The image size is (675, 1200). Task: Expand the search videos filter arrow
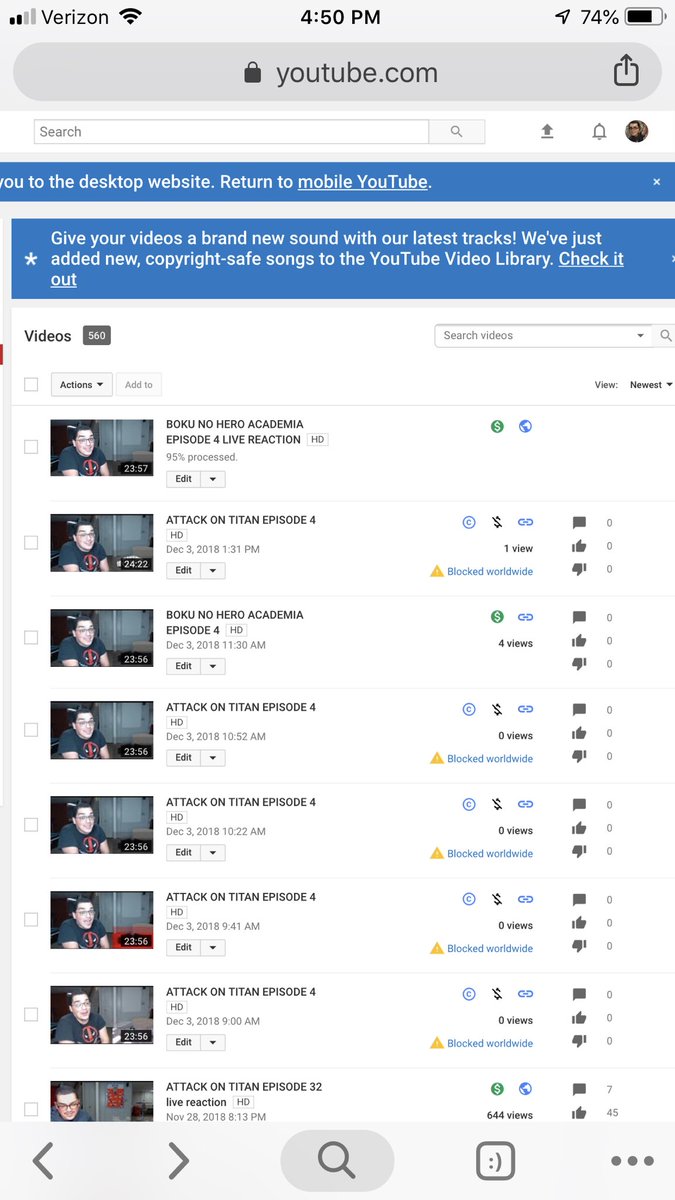[640, 336]
